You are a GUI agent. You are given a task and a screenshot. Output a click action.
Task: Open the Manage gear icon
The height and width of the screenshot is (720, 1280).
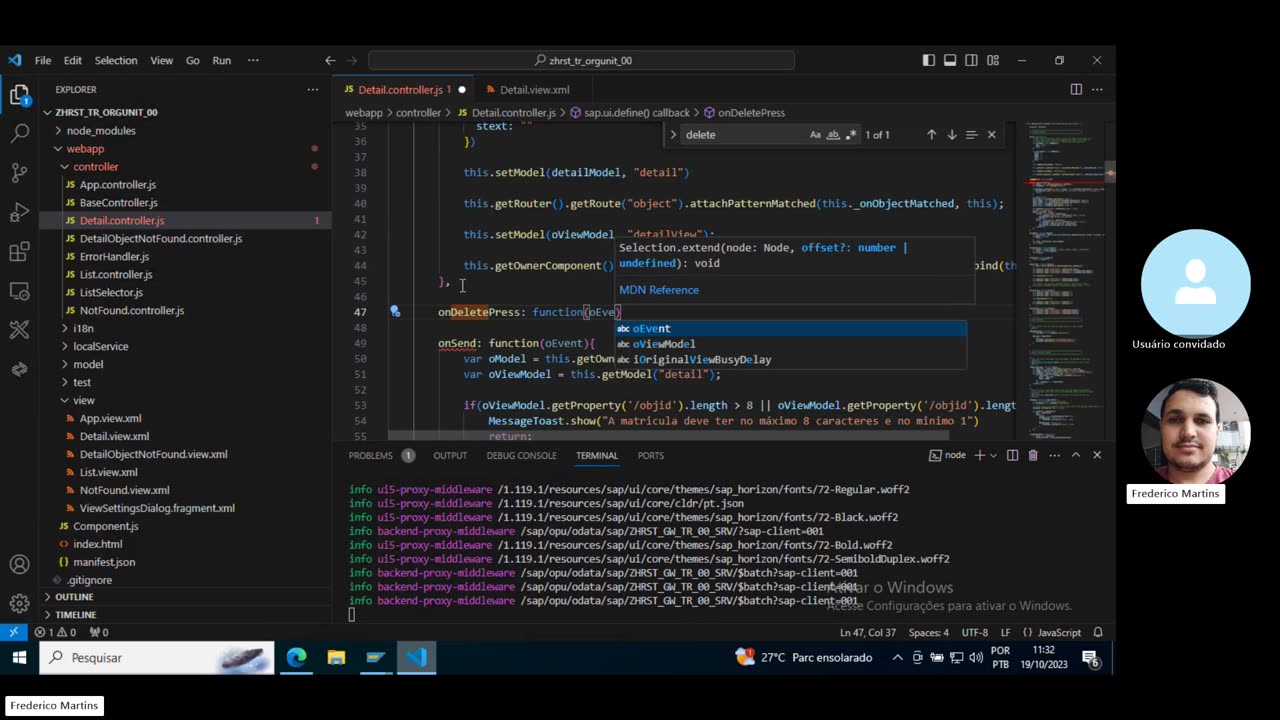coord(19,603)
